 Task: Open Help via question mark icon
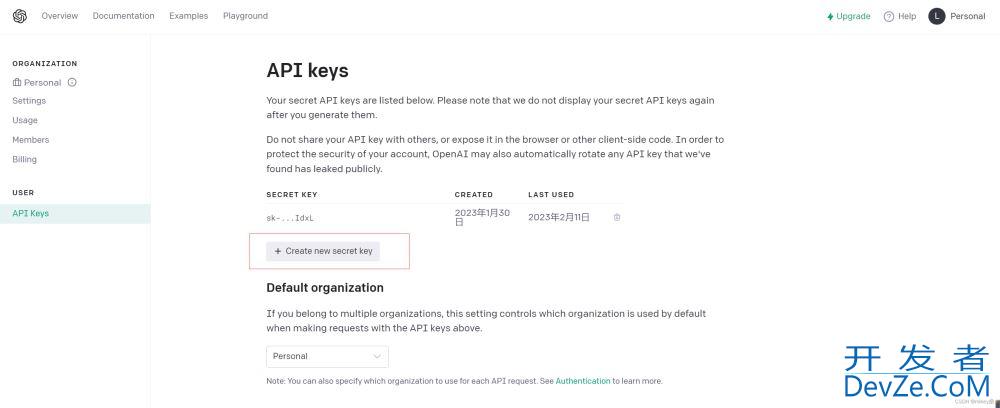pyautogui.click(x=888, y=17)
